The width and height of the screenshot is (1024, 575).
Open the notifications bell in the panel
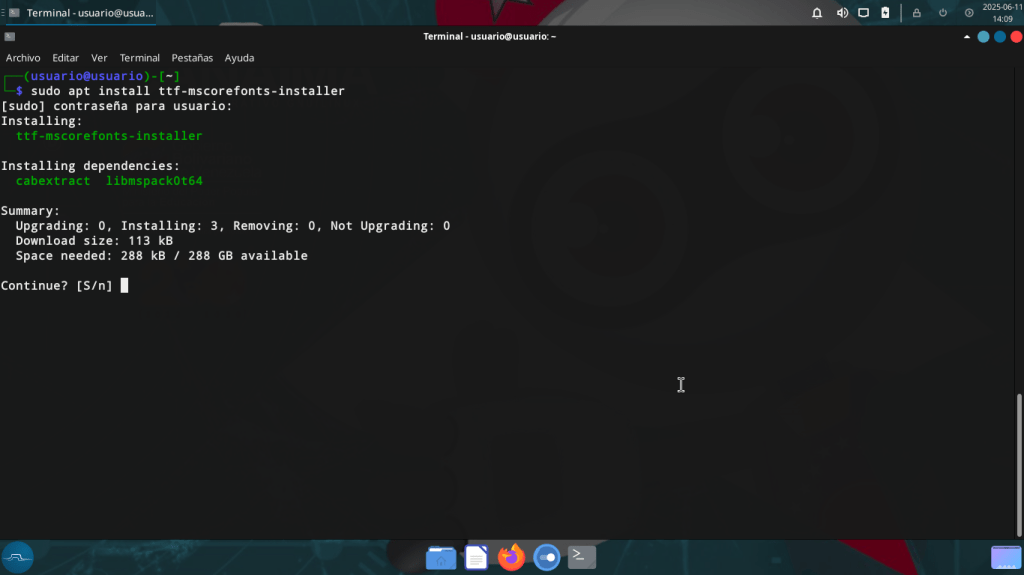coord(817,13)
